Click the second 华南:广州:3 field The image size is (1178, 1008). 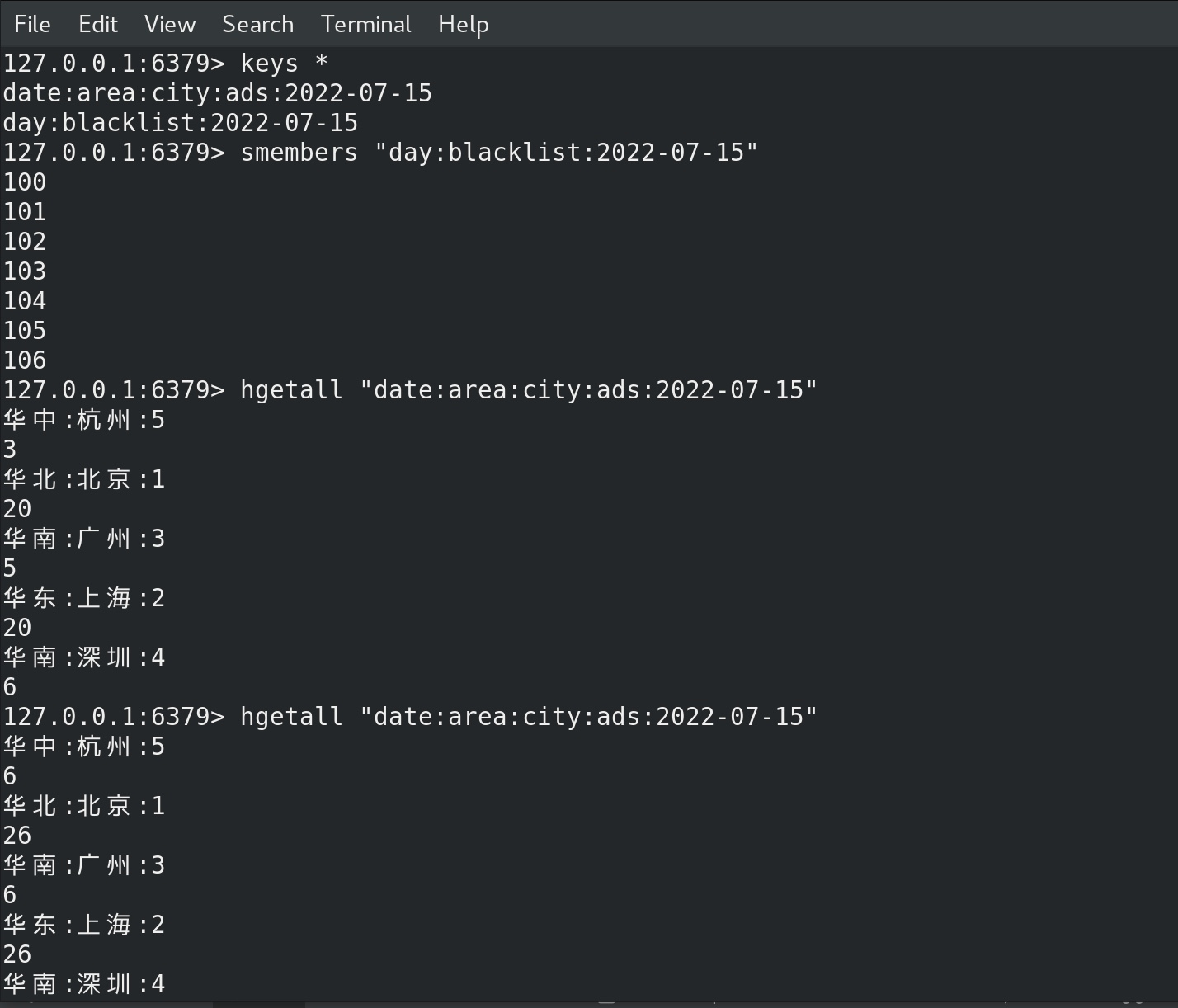click(84, 865)
